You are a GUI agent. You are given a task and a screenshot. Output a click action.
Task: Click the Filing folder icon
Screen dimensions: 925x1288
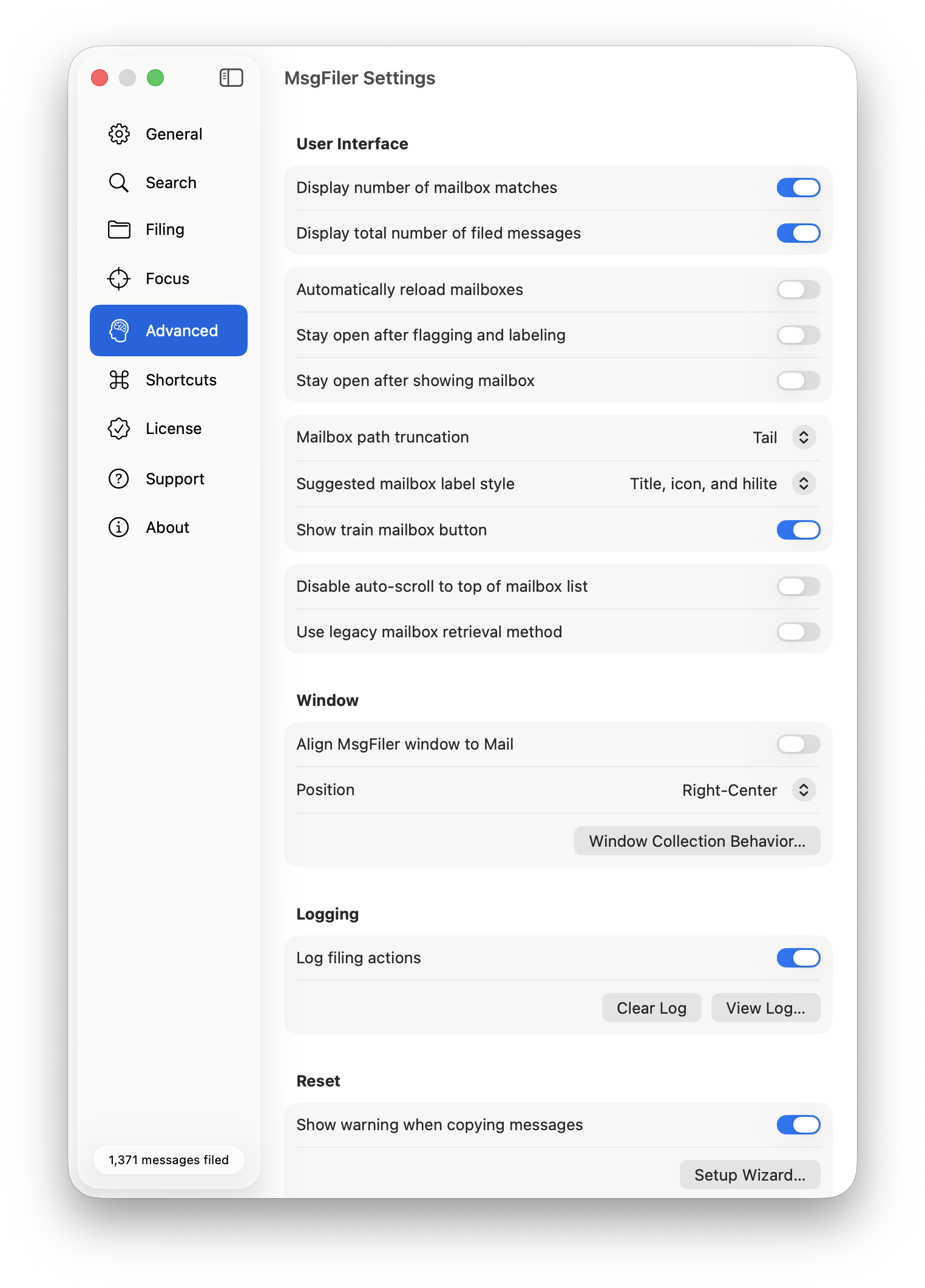pyautogui.click(x=119, y=229)
